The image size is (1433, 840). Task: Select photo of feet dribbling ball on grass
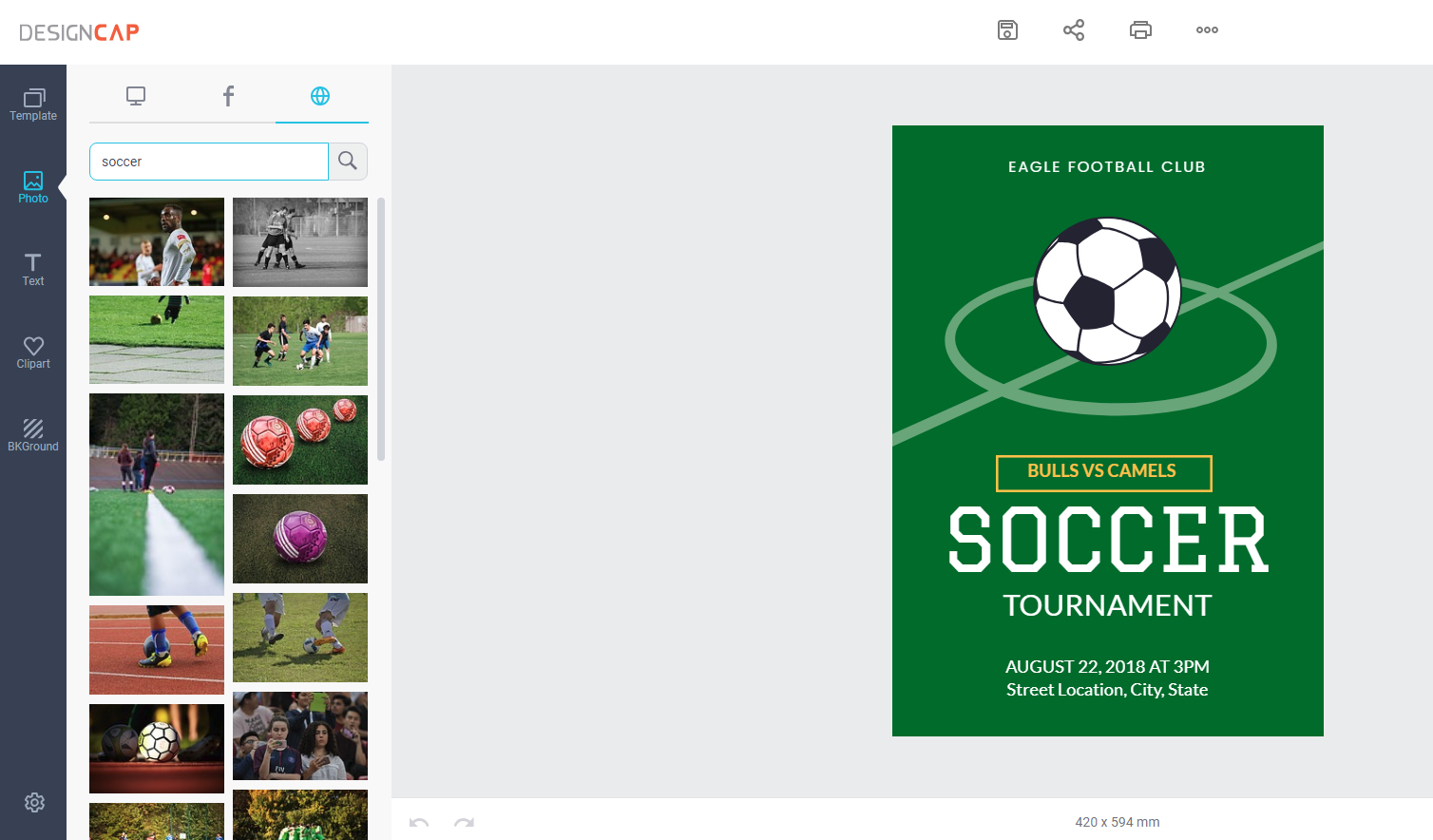pyautogui.click(x=300, y=638)
